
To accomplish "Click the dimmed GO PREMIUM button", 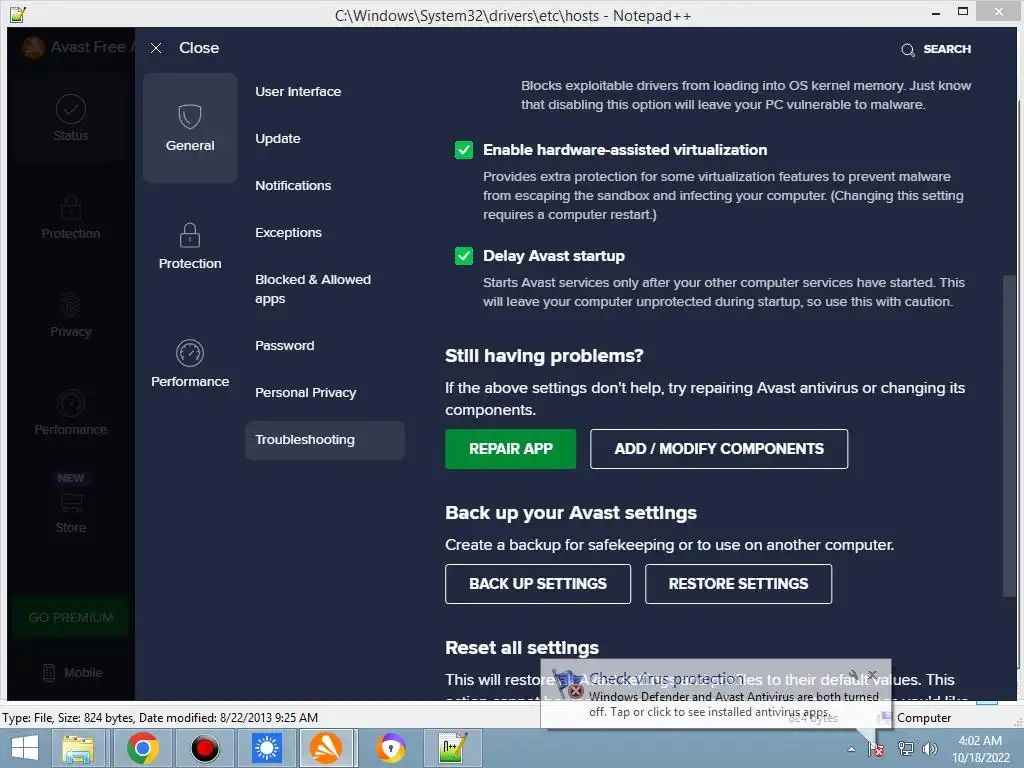I will click(x=71, y=618).
